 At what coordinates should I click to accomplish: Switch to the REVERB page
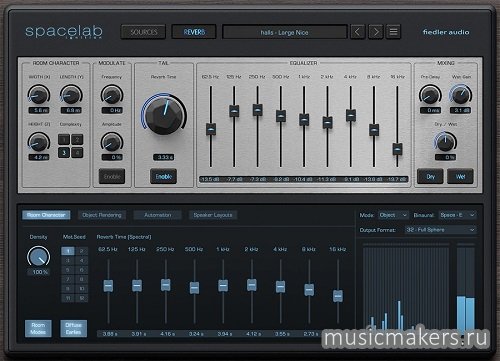click(x=194, y=32)
